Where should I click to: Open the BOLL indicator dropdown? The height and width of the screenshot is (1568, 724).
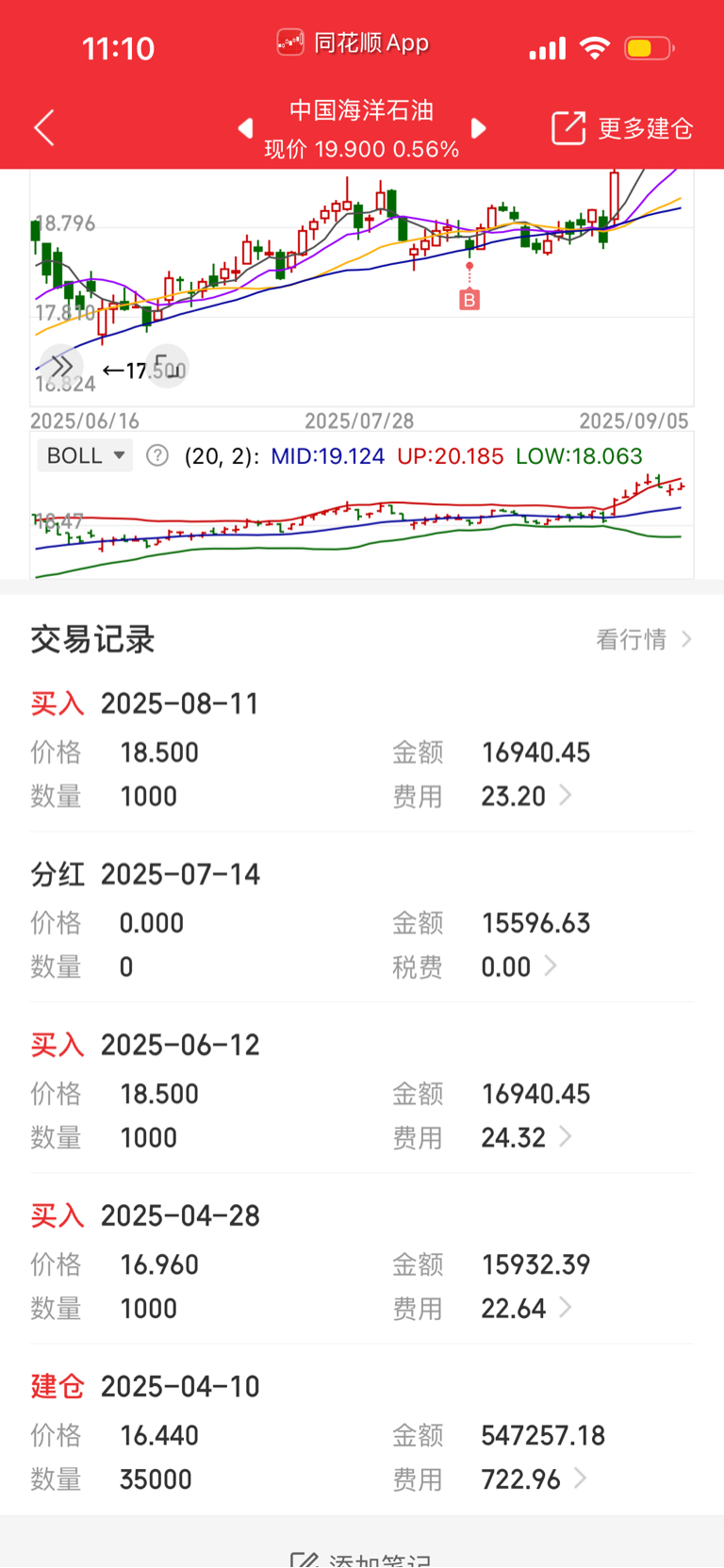pos(85,455)
